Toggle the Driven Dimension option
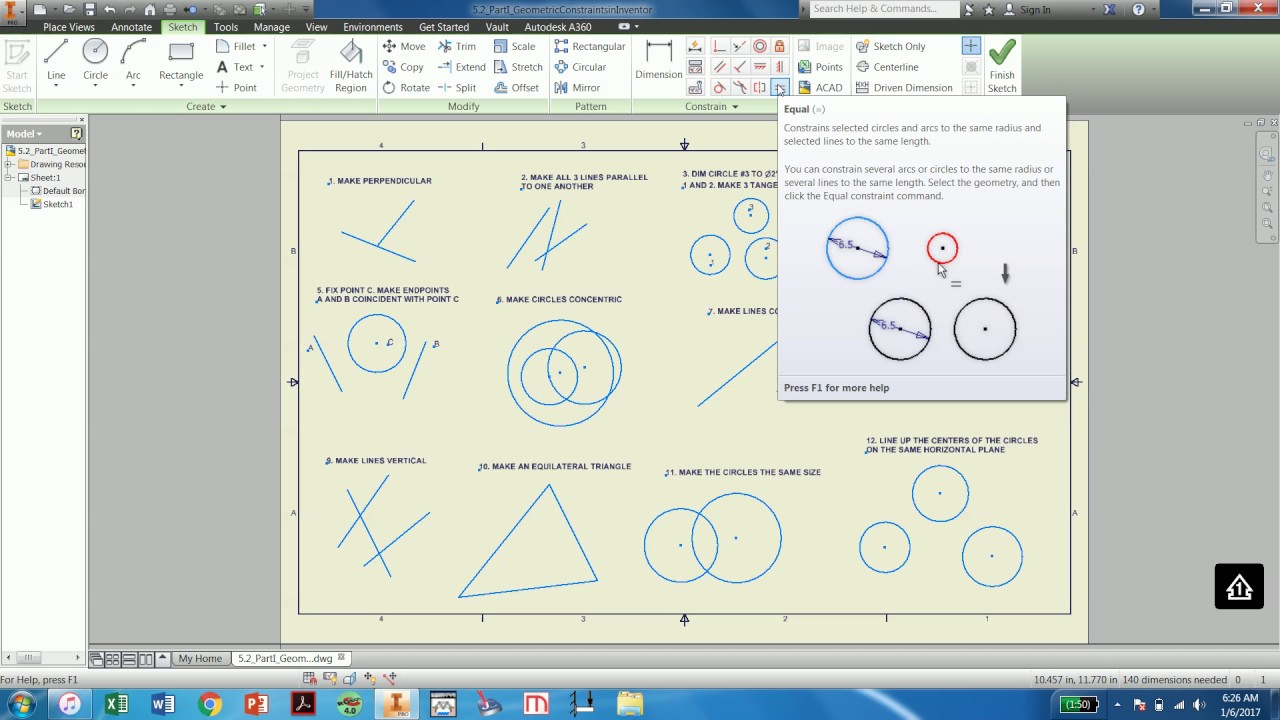1280x720 pixels. [904, 87]
